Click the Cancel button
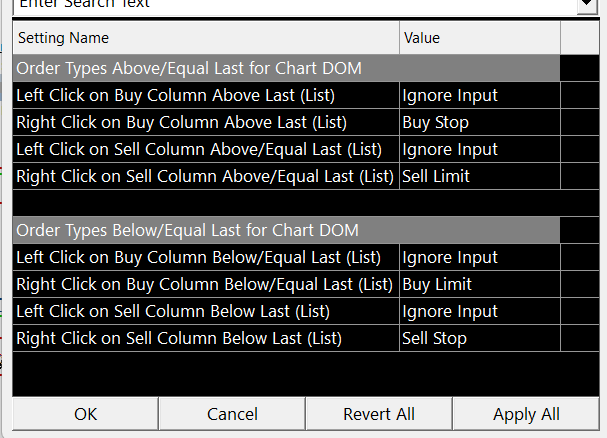This screenshot has height=438, width=607. (x=232, y=414)
